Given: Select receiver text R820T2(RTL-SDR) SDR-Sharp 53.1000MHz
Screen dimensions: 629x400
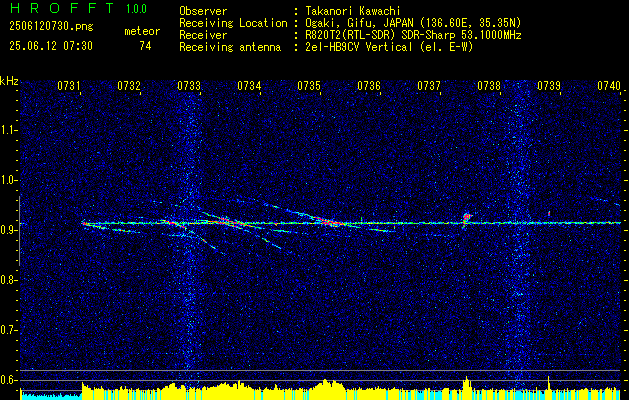Looking at the screenshot, I should pos(413,35).
